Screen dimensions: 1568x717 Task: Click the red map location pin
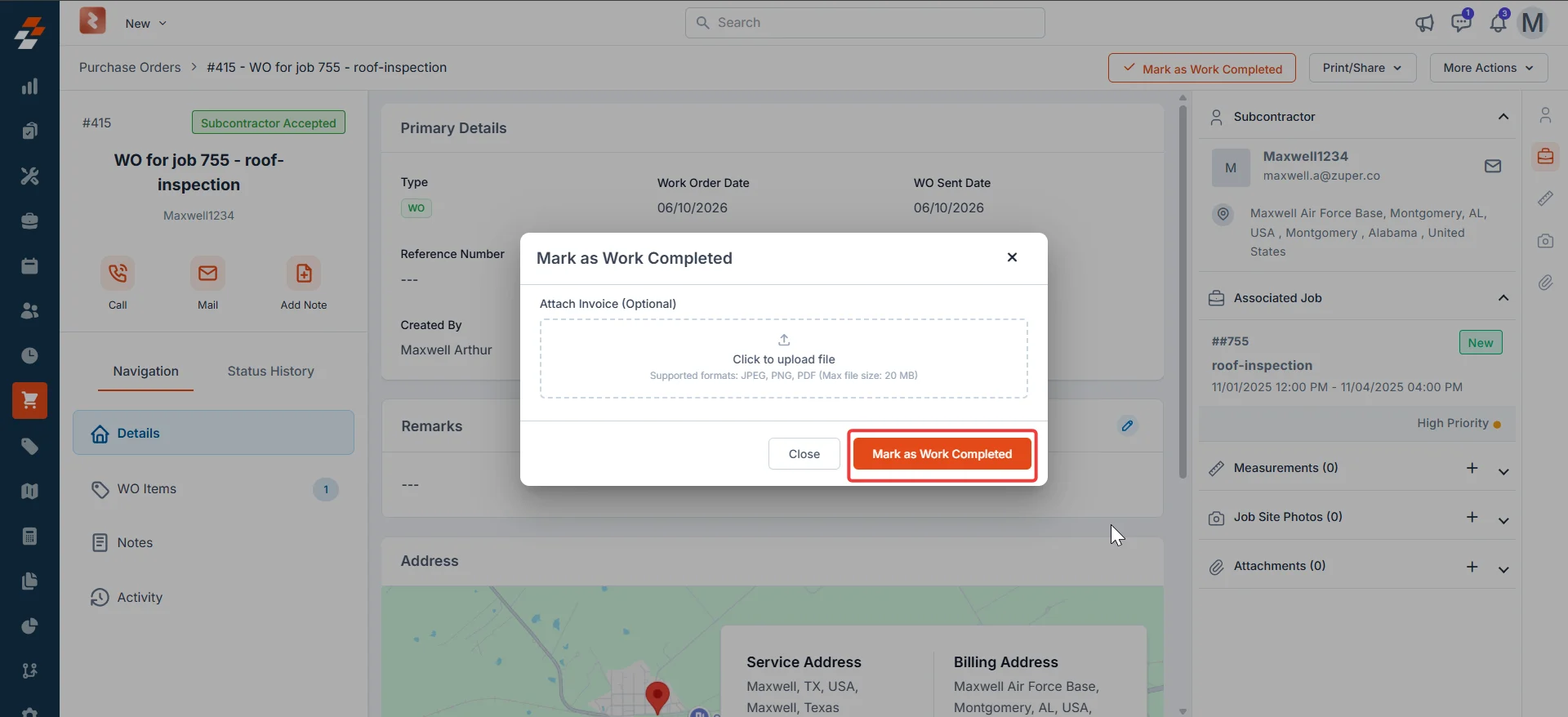click(x=657, y=697)
